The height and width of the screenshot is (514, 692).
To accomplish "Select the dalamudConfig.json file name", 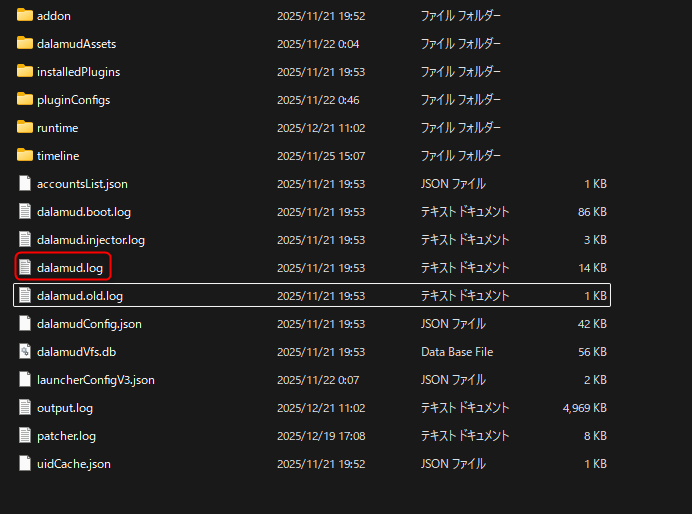I will pyautogui.click(x=89, y=324).
